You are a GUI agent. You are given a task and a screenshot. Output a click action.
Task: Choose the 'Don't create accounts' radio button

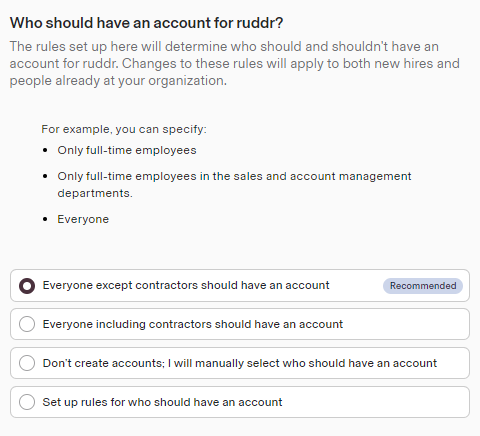coord(27,363)
